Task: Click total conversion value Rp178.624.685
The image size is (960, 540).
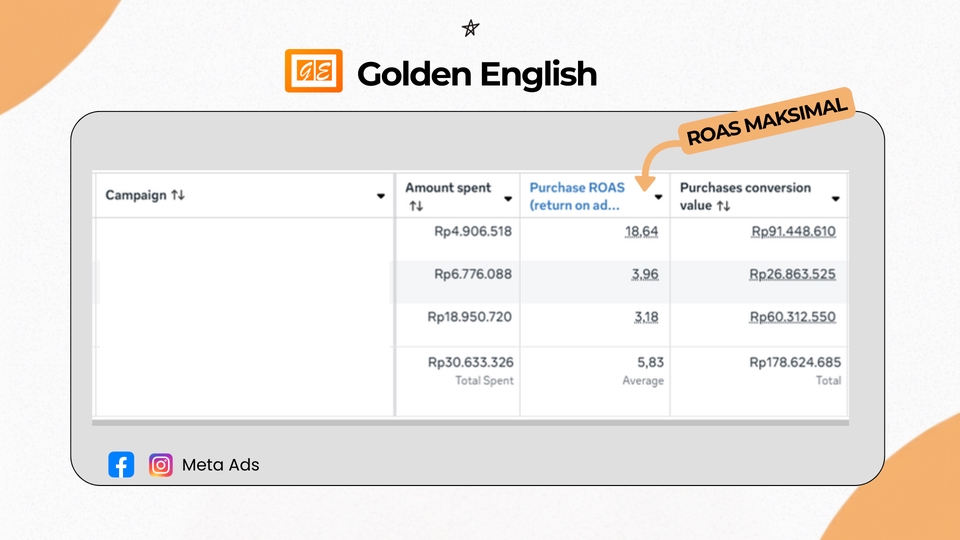Action: coord(795,362)
